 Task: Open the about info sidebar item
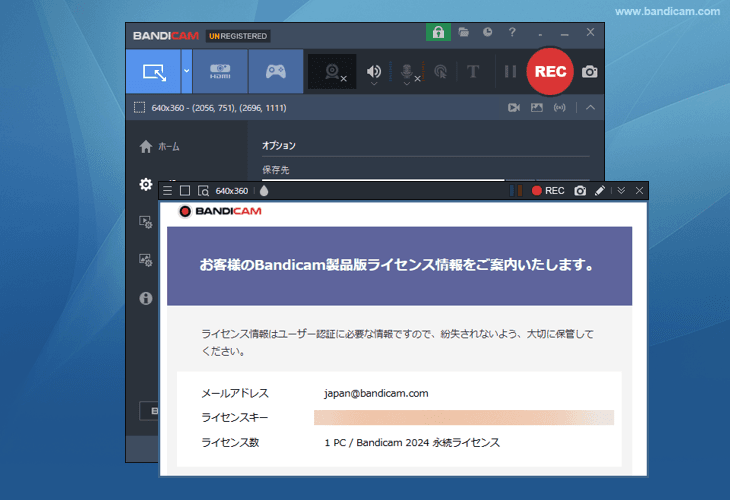pos(146,298)
